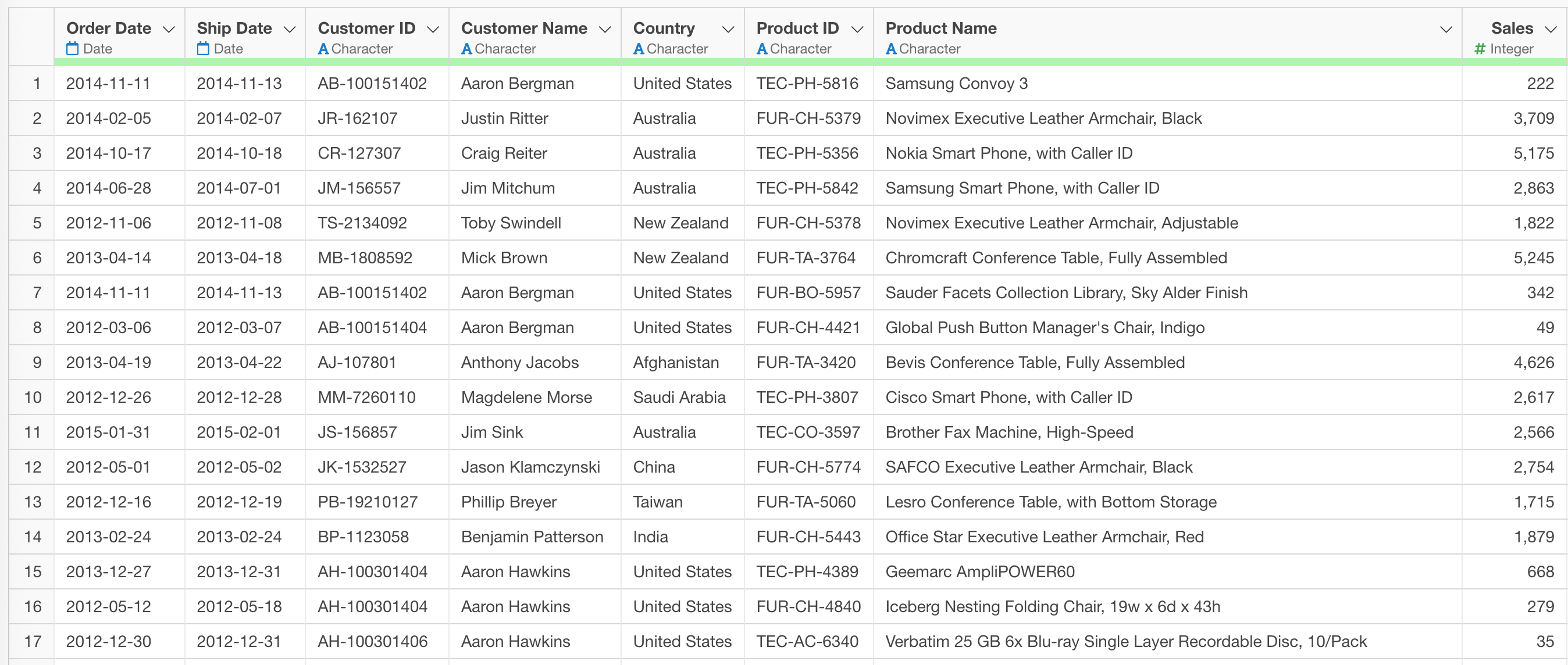The image size is (1568, 665).
Task: Expand the Product Name column menu
Action: coord(1446,29)
